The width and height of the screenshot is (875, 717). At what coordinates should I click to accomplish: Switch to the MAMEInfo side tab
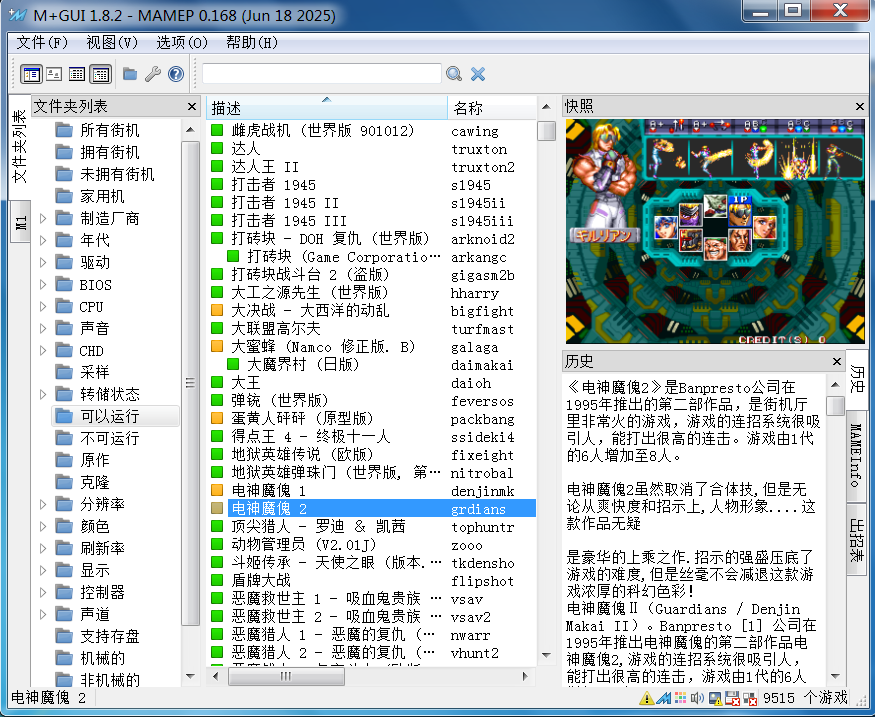tap(855, 455)
